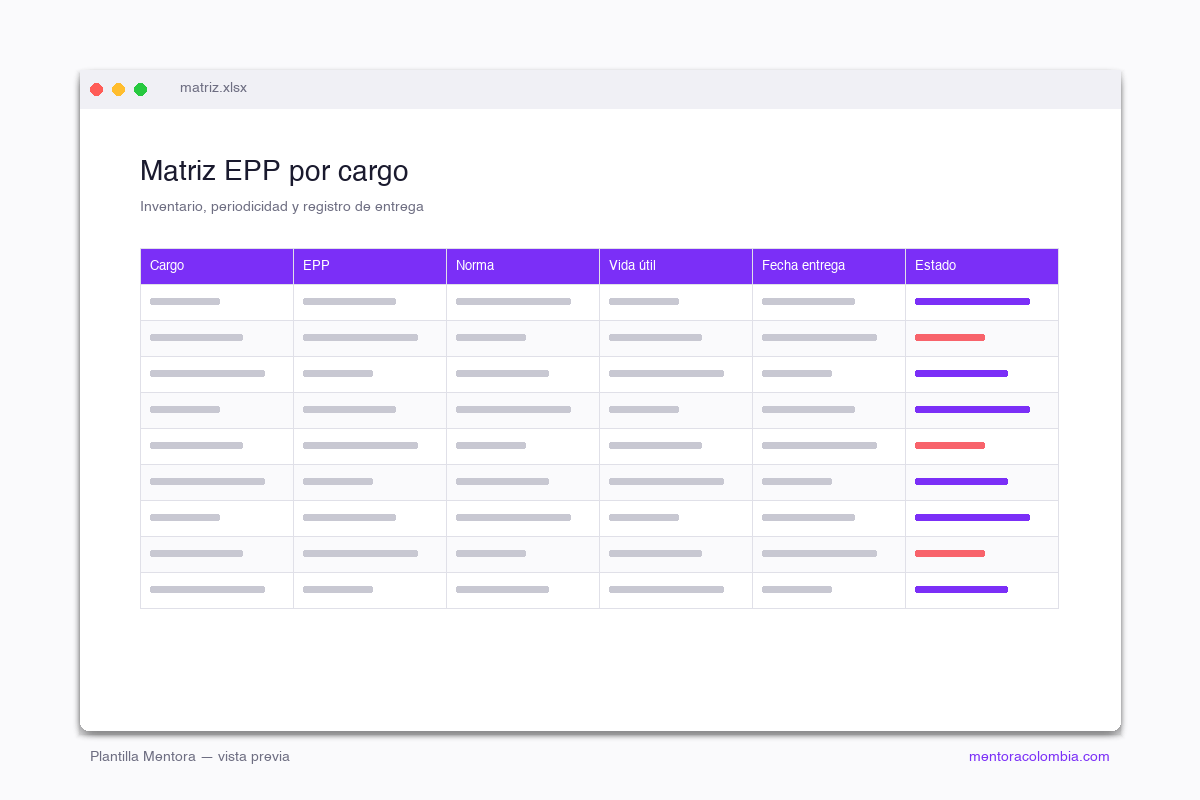Maximize the window with the green button

pyautogui.click(x=141, y=89)
